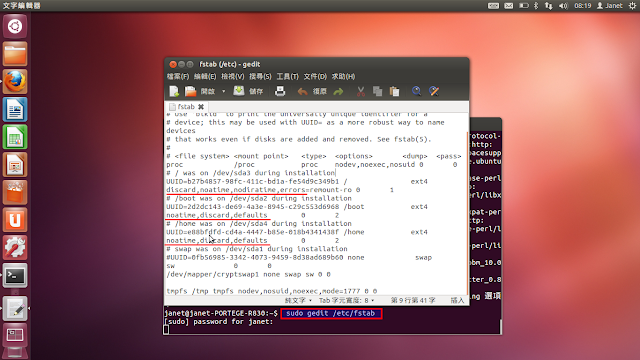Copy the selected text
Image resolution: width=640 pixels, height=360 pixels.
click(378, 91)
